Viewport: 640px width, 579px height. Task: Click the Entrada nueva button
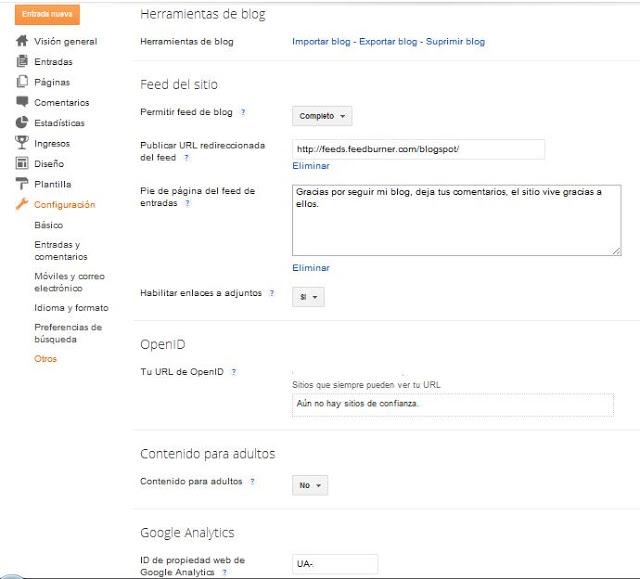(47, 14)
